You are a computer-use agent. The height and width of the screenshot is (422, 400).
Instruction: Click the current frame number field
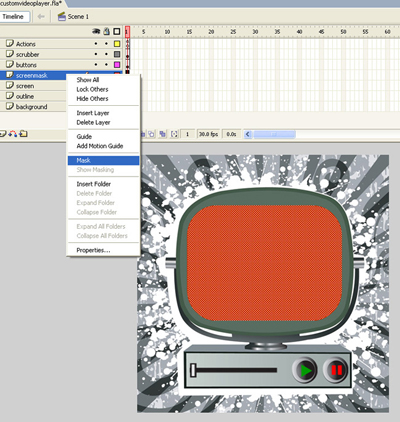point(188,134)
